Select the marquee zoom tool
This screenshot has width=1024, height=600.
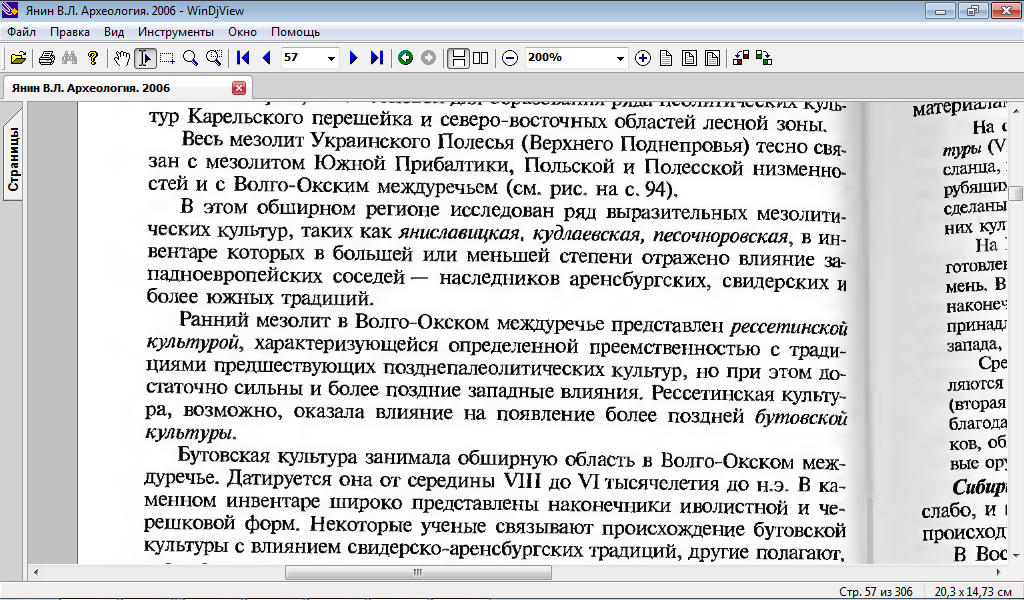(214, 58)
